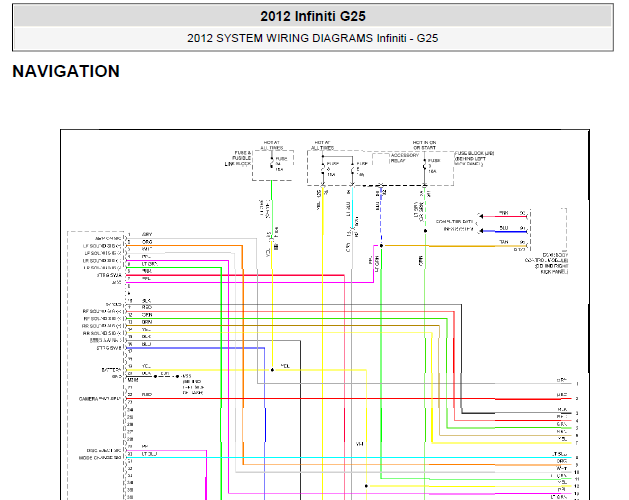Click the body control module description text

[546, 263]
